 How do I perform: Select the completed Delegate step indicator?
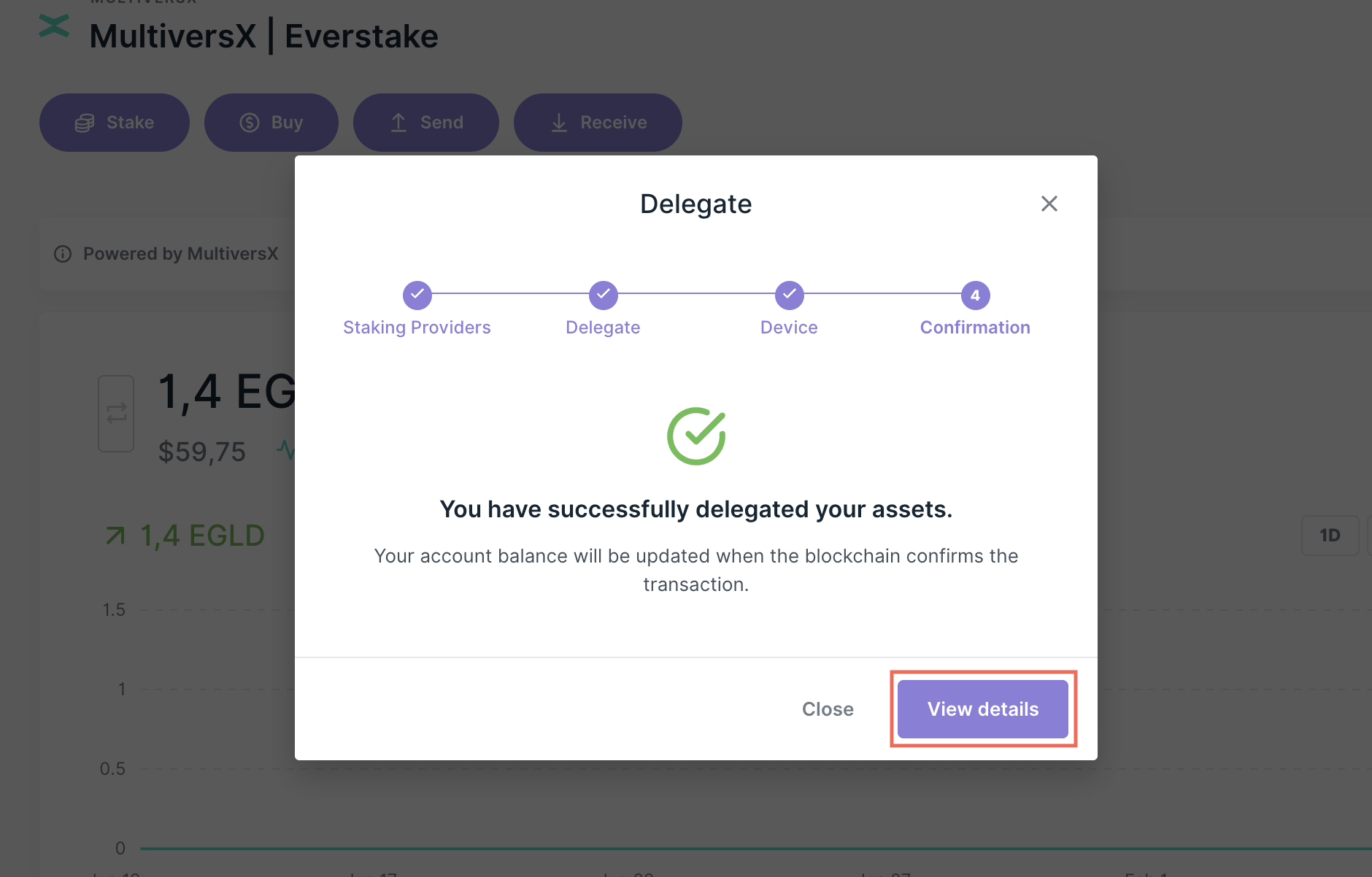point(603,295)
